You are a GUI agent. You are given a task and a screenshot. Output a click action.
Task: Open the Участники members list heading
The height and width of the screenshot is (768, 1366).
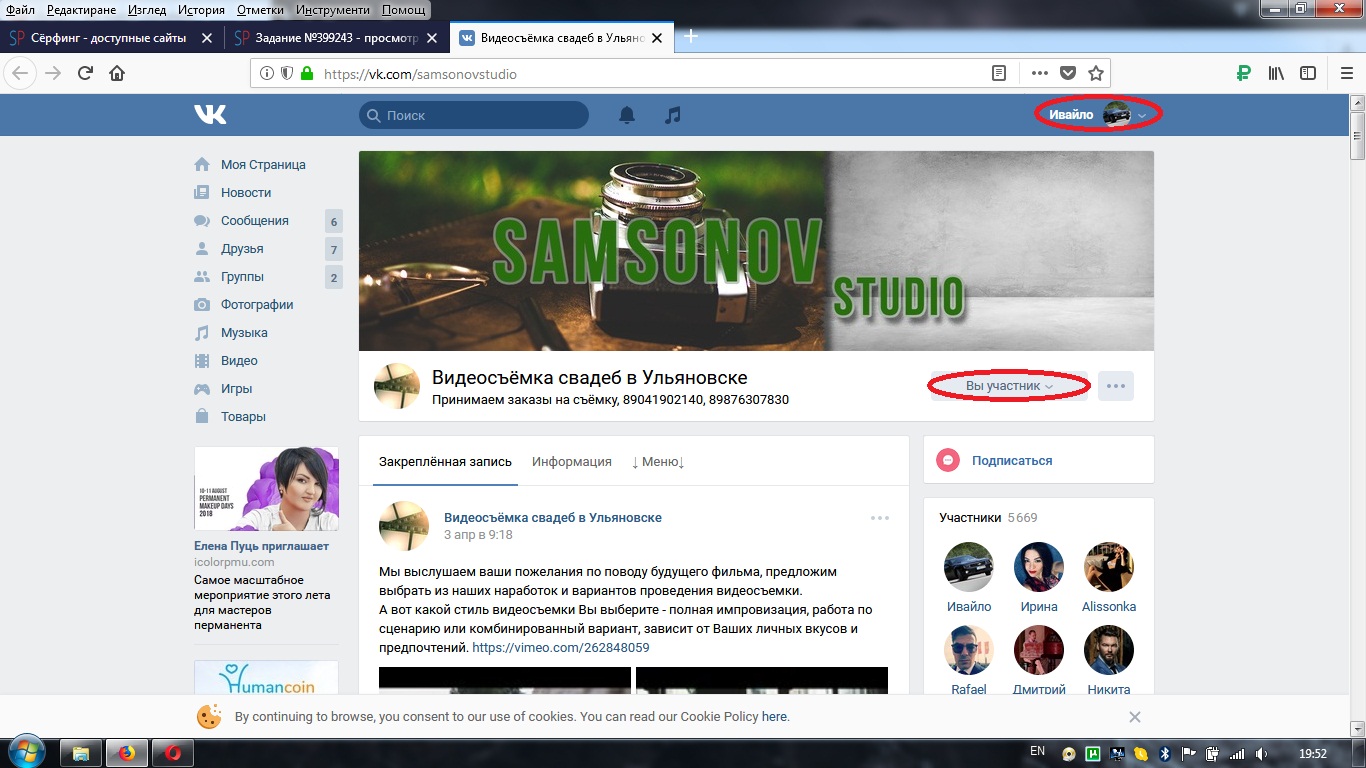tap(970, 518)
